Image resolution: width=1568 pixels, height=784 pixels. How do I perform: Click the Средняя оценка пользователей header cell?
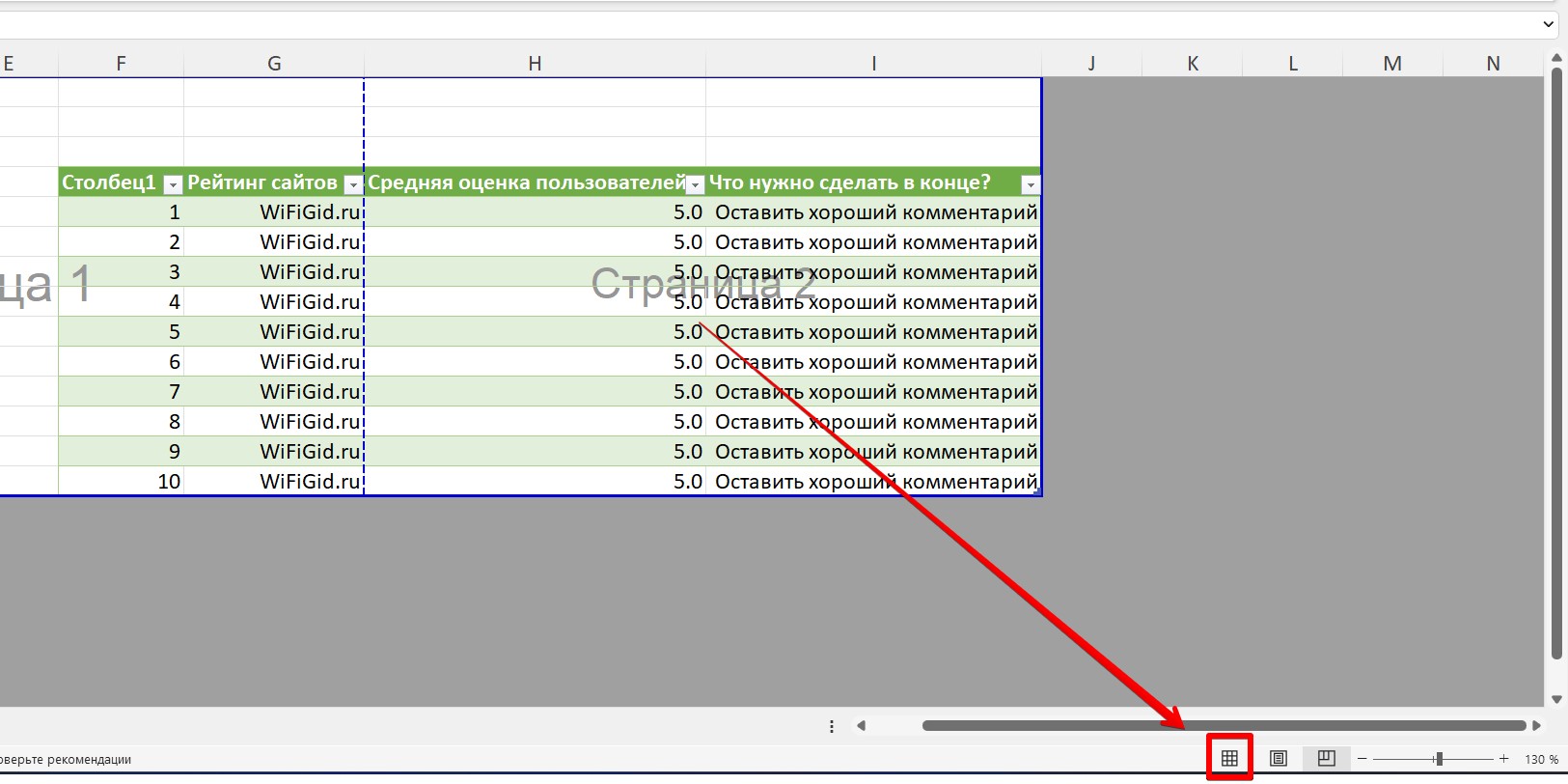pyautogui.click(x=535, y=182)
